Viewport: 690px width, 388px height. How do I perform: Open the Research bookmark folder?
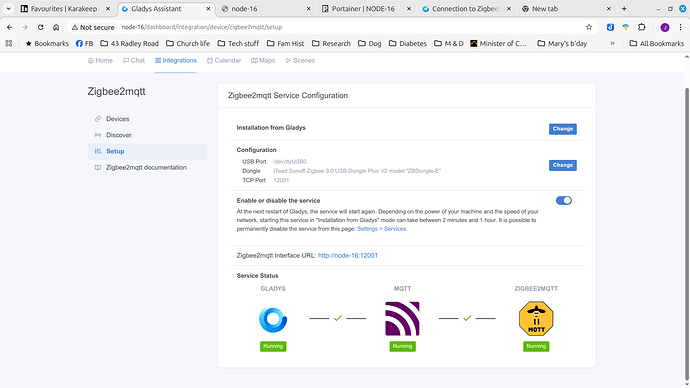[x=331, y=44]
